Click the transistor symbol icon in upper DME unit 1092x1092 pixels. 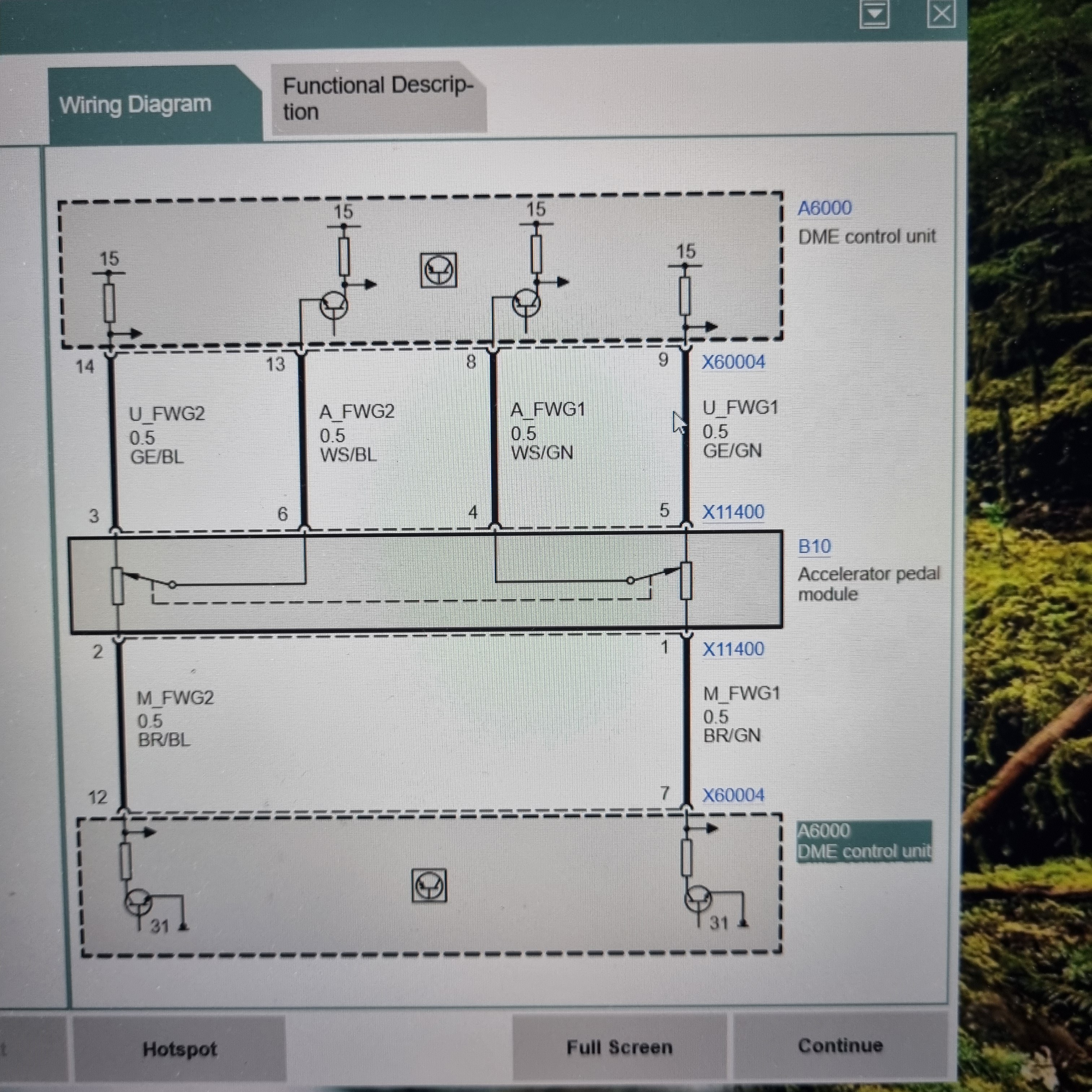pyautogui.click(x=439, y=270)
